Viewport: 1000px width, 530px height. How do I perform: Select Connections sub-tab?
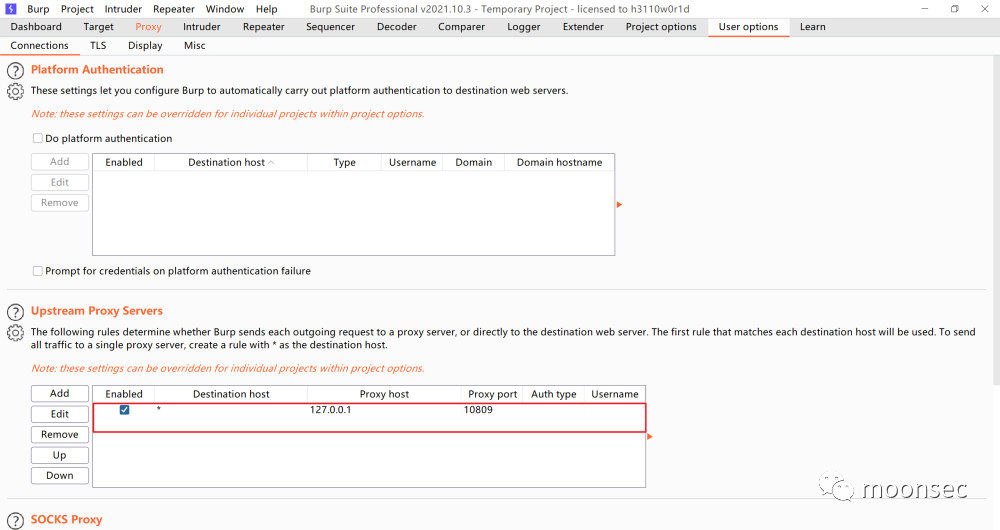(40, 45)
